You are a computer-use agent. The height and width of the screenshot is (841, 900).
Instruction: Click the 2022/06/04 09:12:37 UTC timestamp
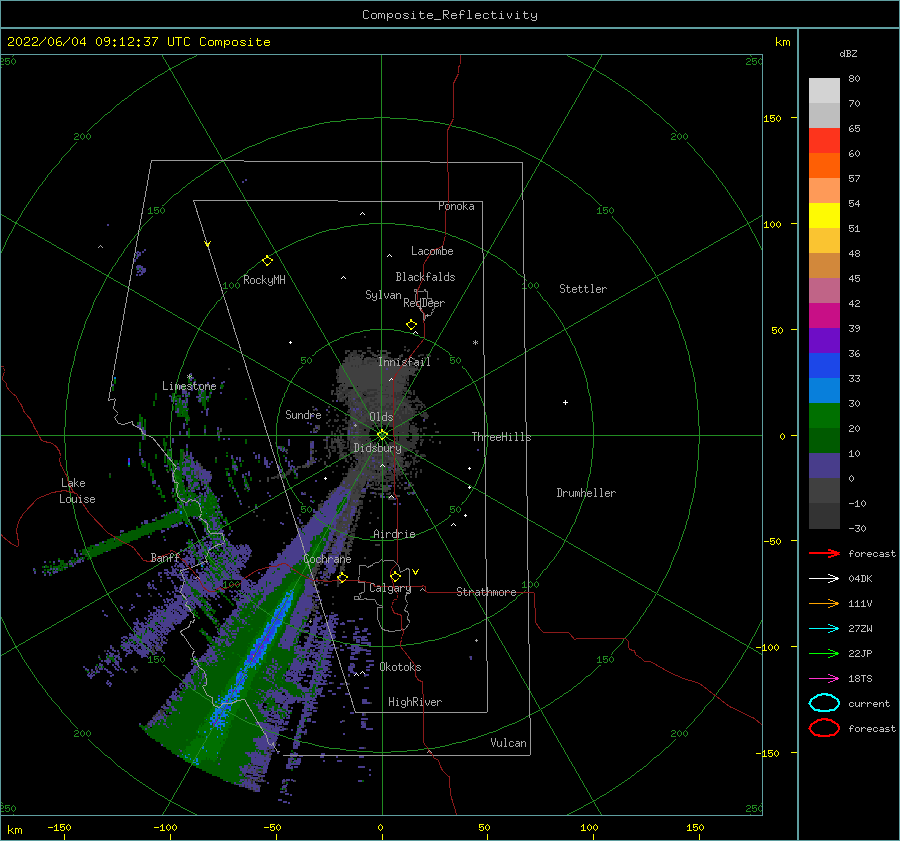[99, 42]
